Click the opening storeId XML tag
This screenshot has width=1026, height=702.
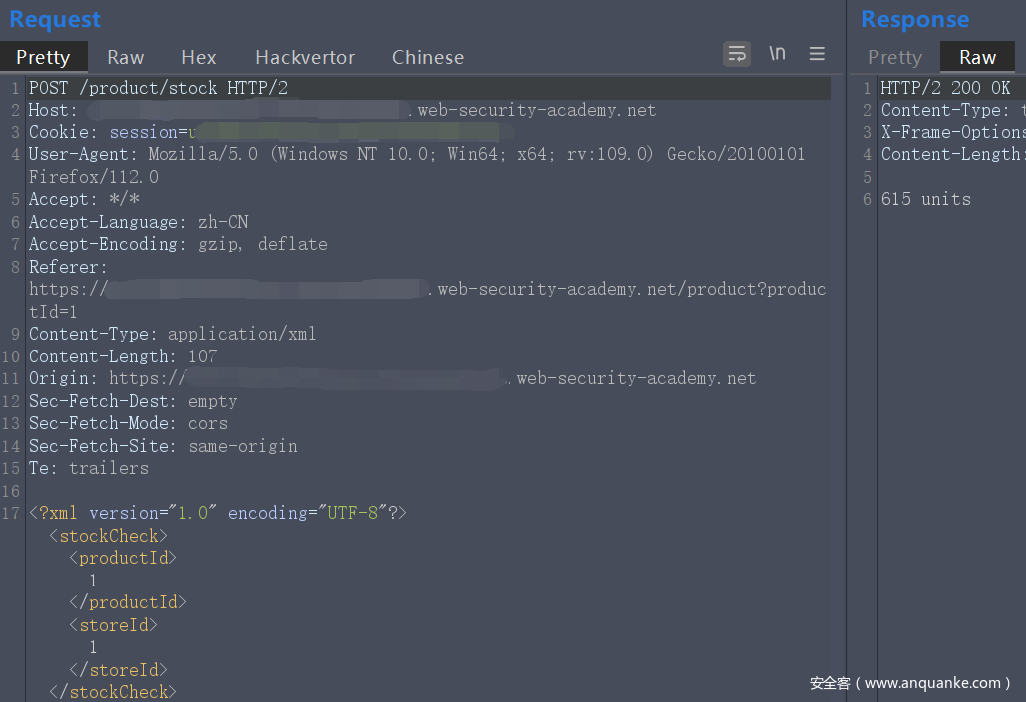point(113,625)
